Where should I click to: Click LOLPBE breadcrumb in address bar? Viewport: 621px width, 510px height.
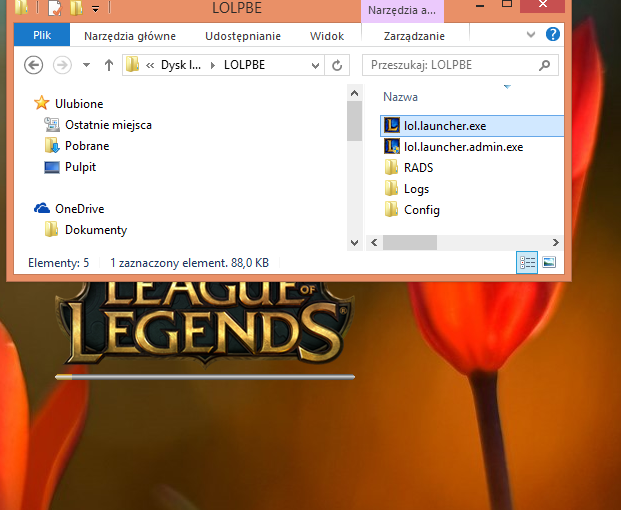coord(244,65)
